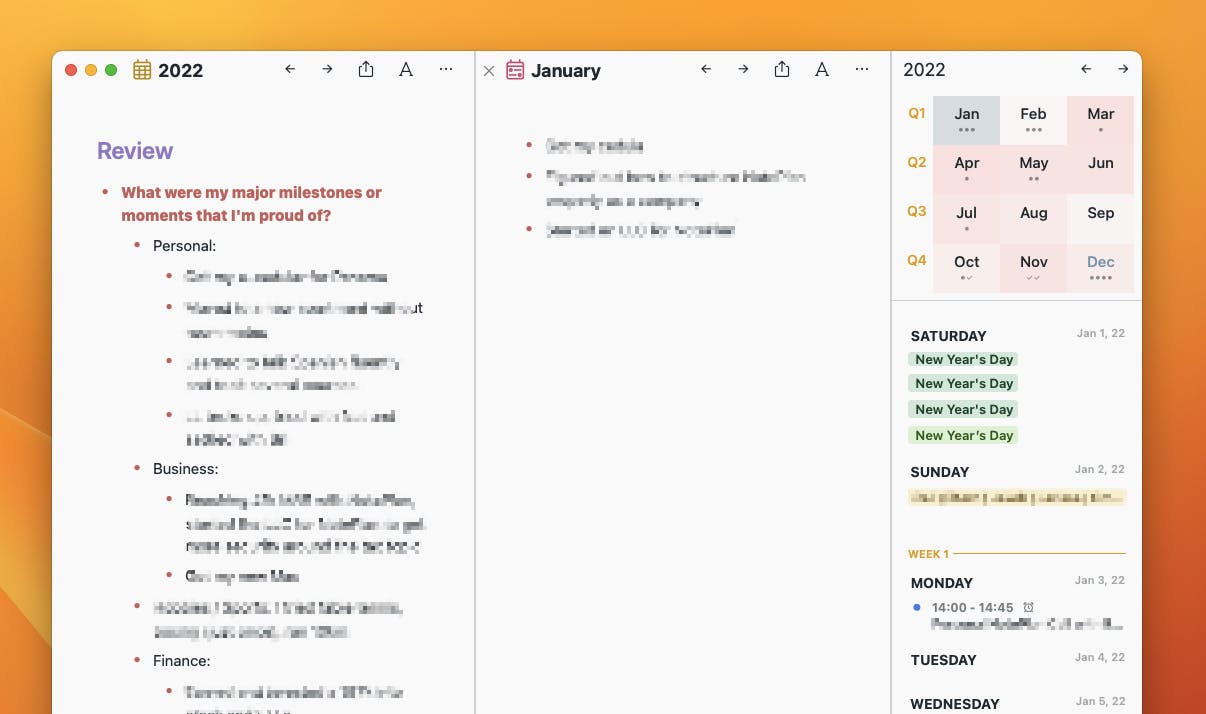Click the Jan 3, 22 date label
Screen dimensions: 1206x714
click(x=1100, y=580)
